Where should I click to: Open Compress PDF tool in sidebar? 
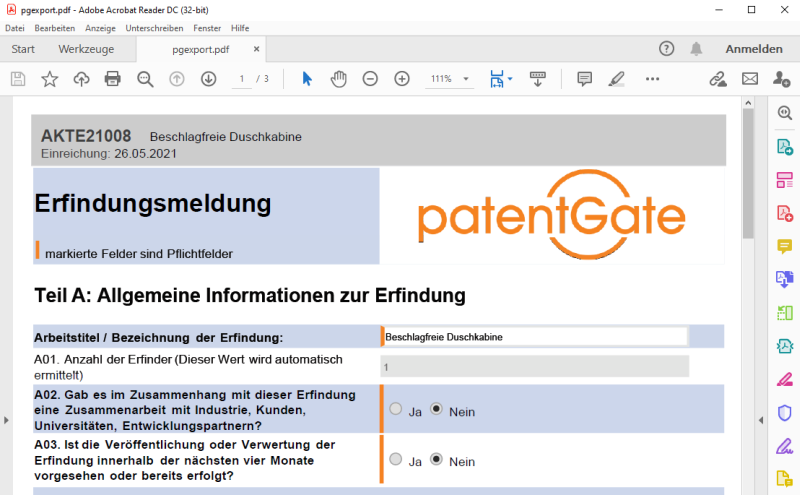pos(785,346)
